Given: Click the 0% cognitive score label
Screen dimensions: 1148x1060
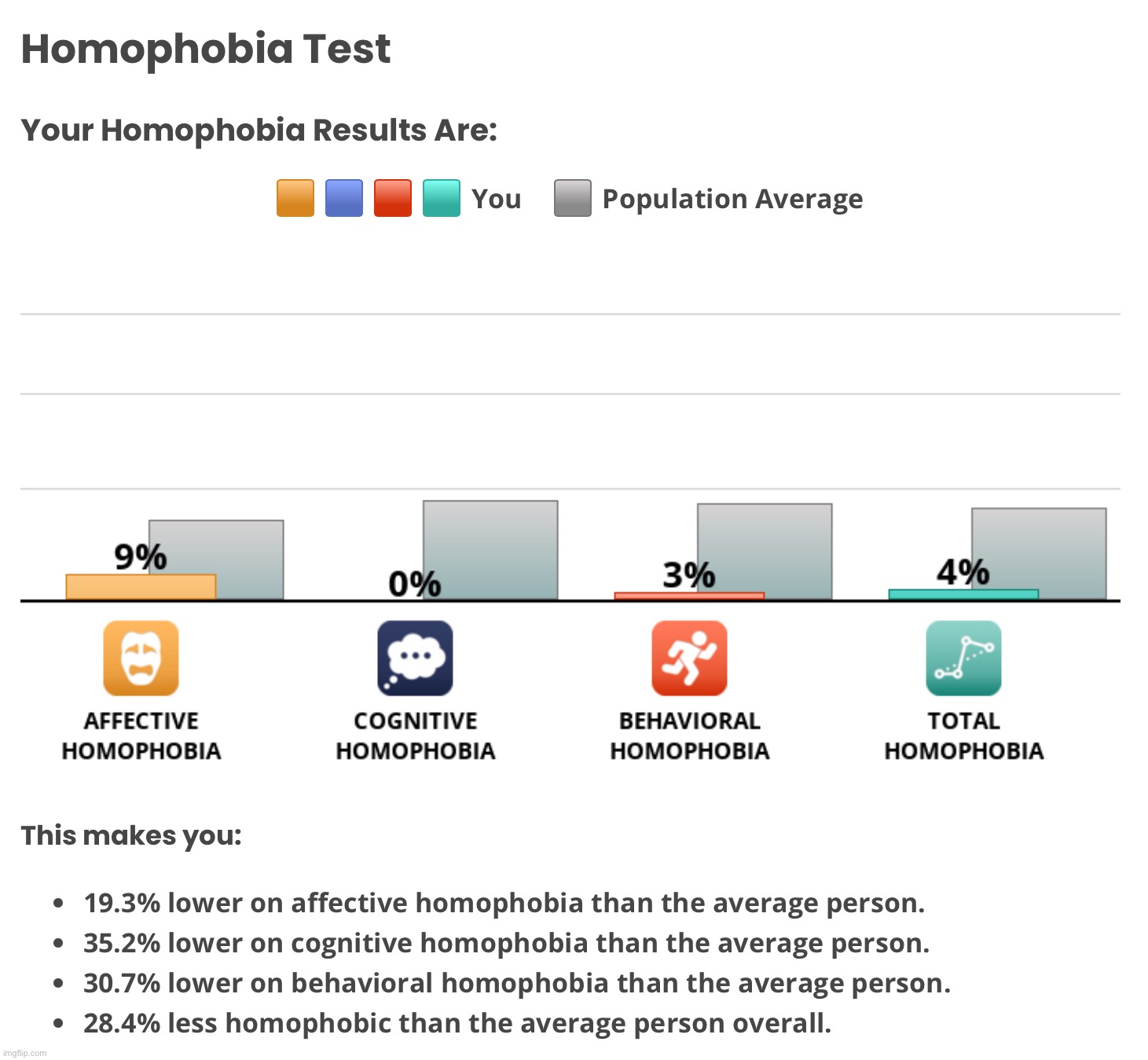Looking at the screenshot, I should 414,584.
